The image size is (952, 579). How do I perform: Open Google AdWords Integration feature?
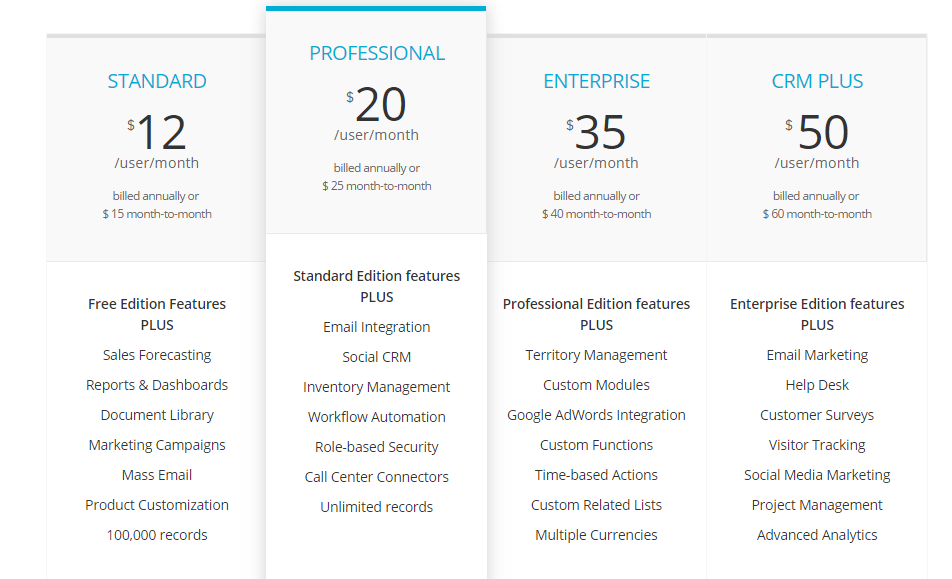(x=597, y=415)
